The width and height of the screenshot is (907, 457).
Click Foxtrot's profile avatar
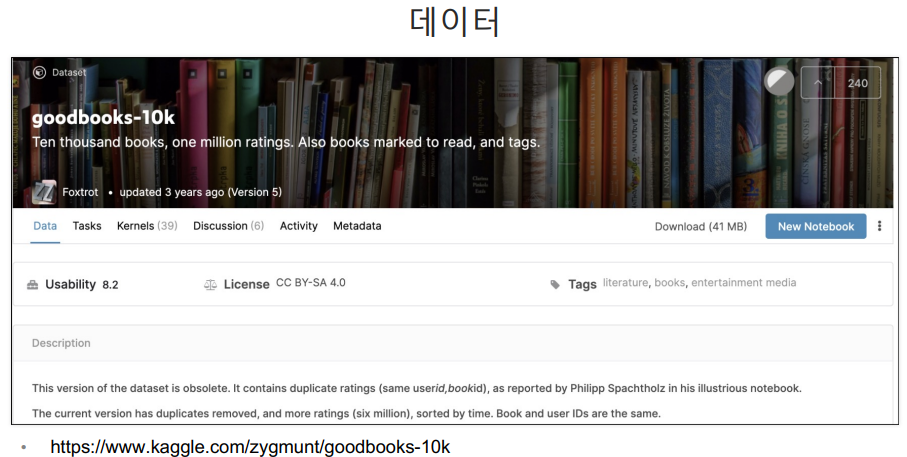(x=44, y=192)
